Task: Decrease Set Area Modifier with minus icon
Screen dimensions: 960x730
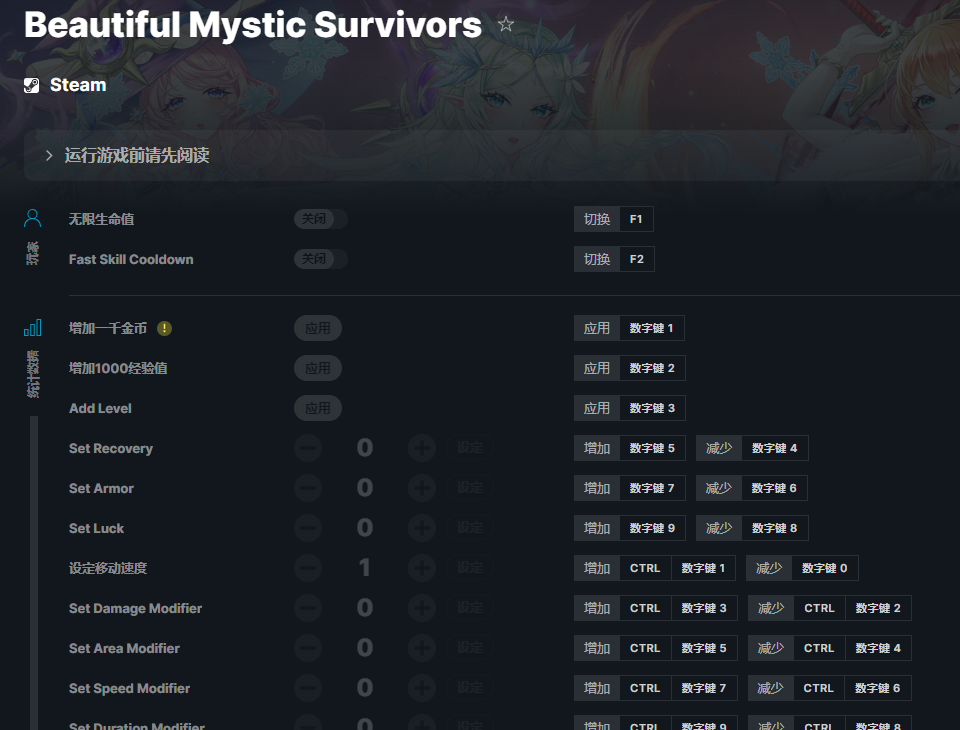Action: pyautogui.click(x=308, y=648)
